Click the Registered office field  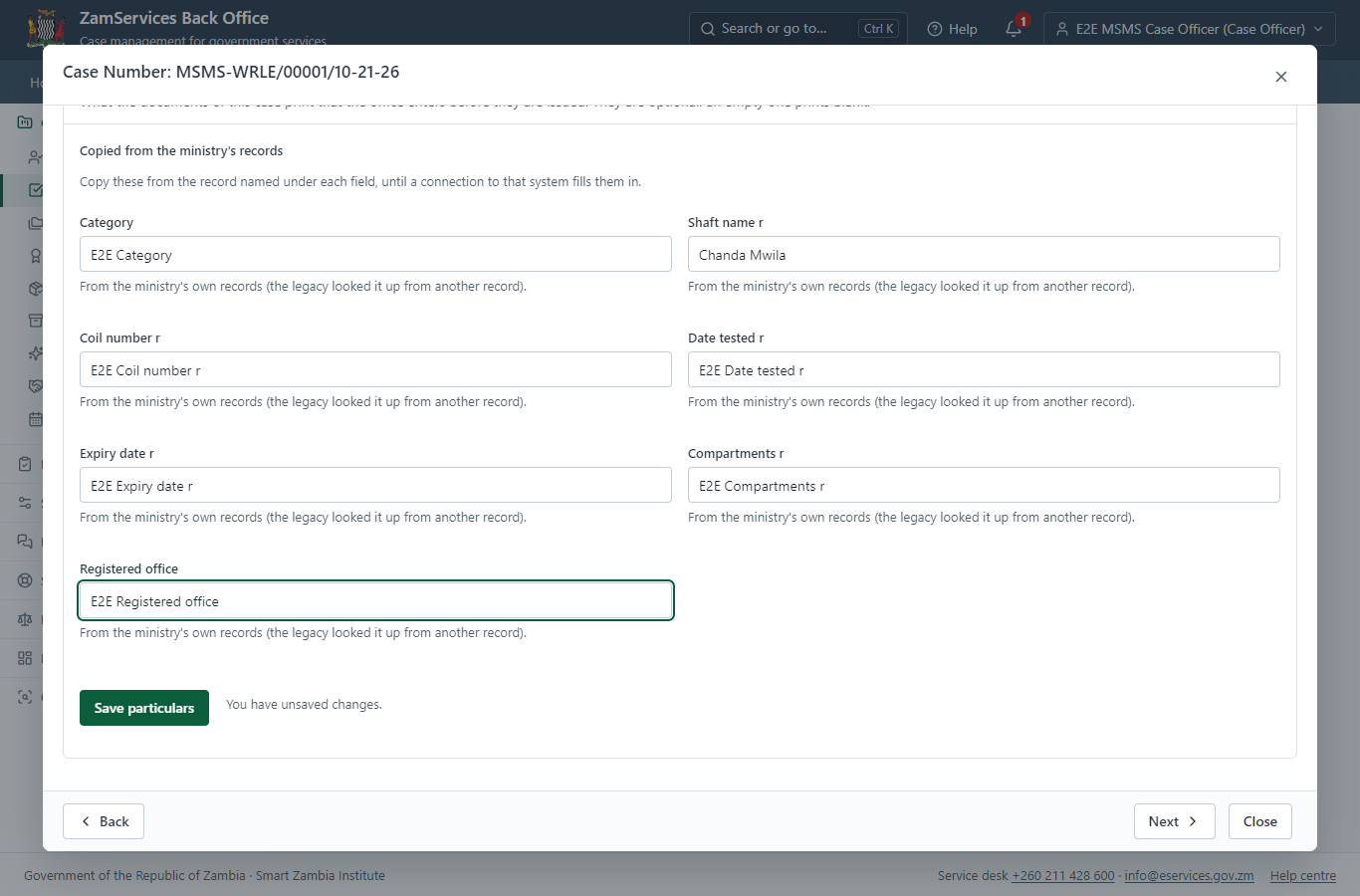375,600
